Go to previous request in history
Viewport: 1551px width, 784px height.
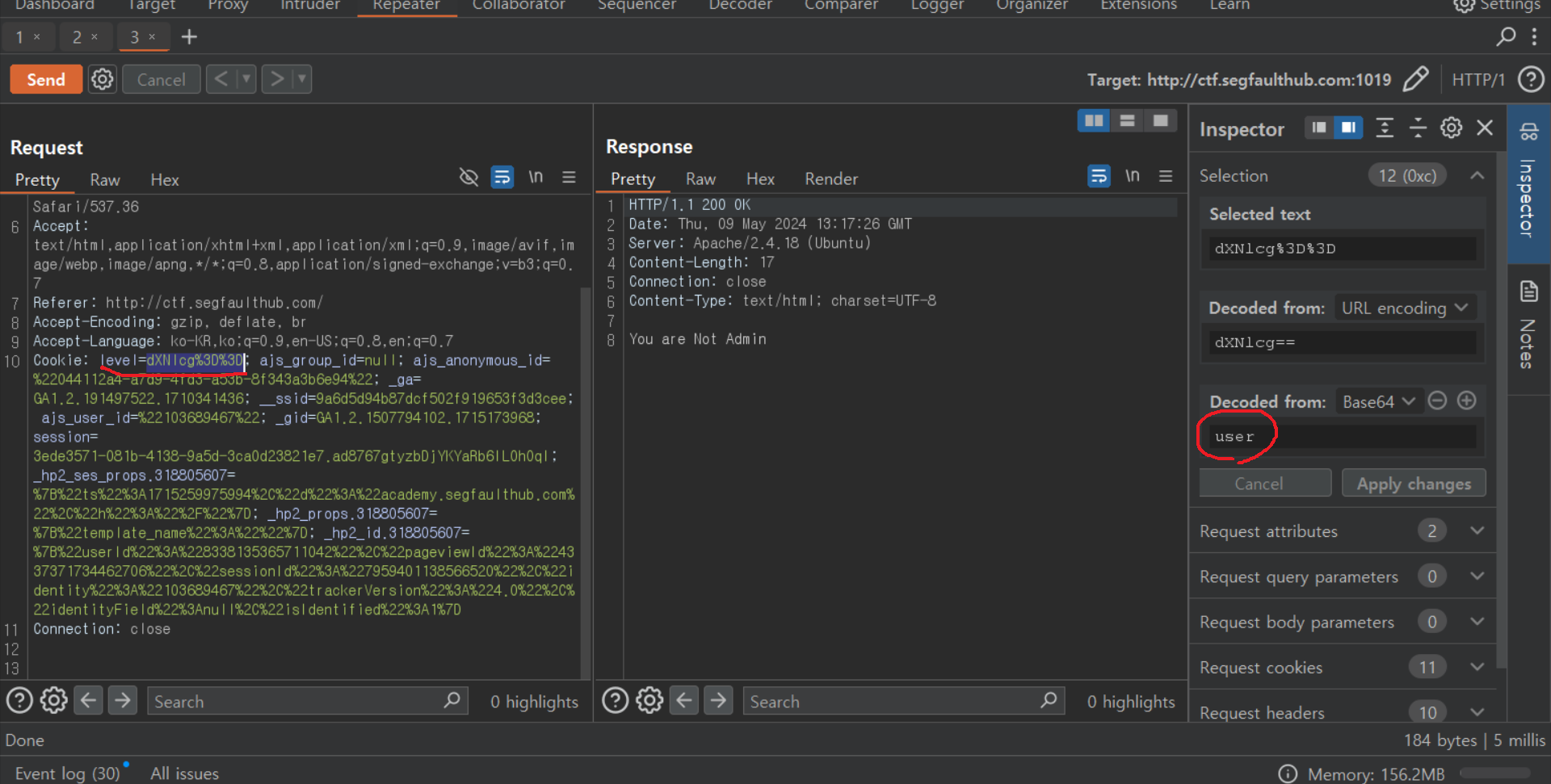[x=220, y=79]
